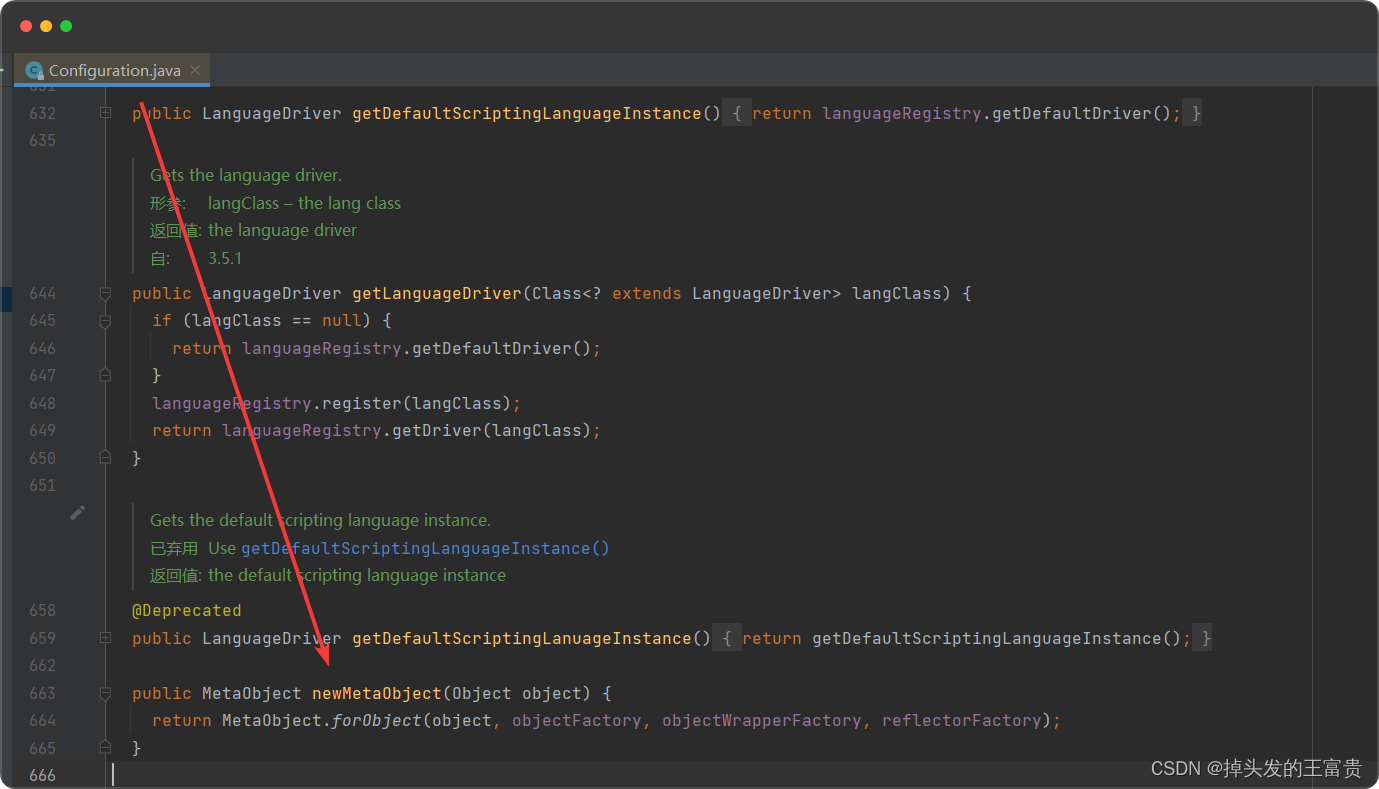
Task: Click the folded closing brace placeholder on line 659
Action: pos(1202,638)
